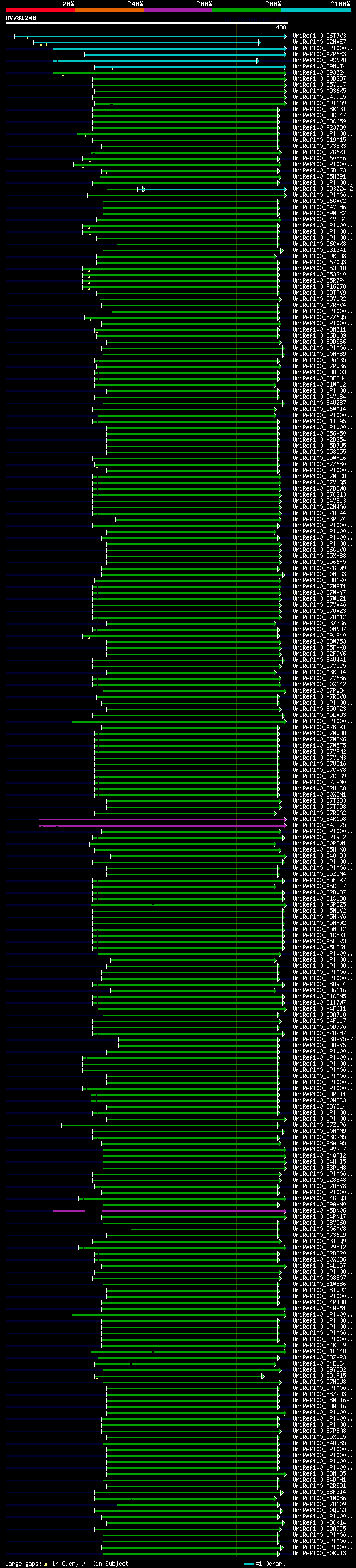The height and width of the screenshot is (1568, 356).
Task: Click the red 20% identity legend segment
Action: pos(39,10)
